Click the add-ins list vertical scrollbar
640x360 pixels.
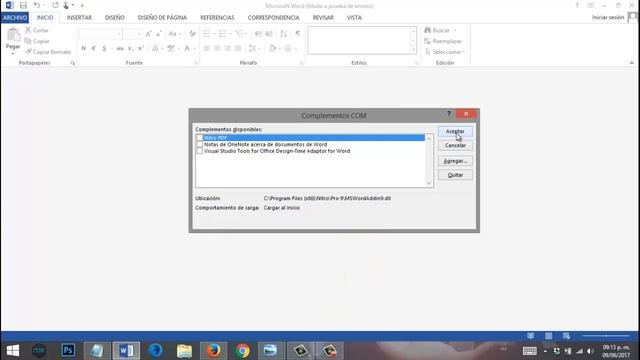pyautogui.click(x=429, y=161)
